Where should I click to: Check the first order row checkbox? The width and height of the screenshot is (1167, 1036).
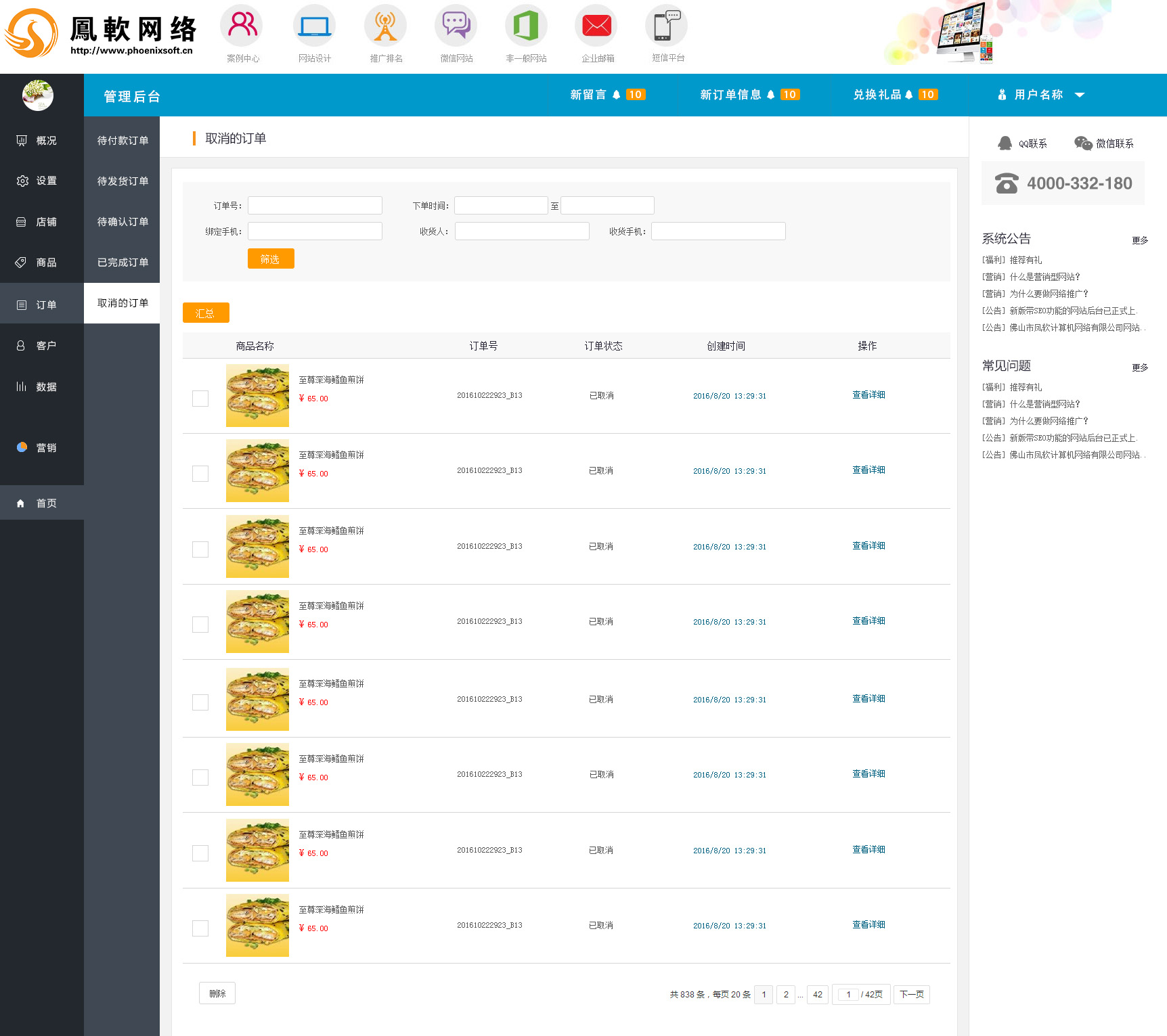pyautogui.click(x=200, y=399)
